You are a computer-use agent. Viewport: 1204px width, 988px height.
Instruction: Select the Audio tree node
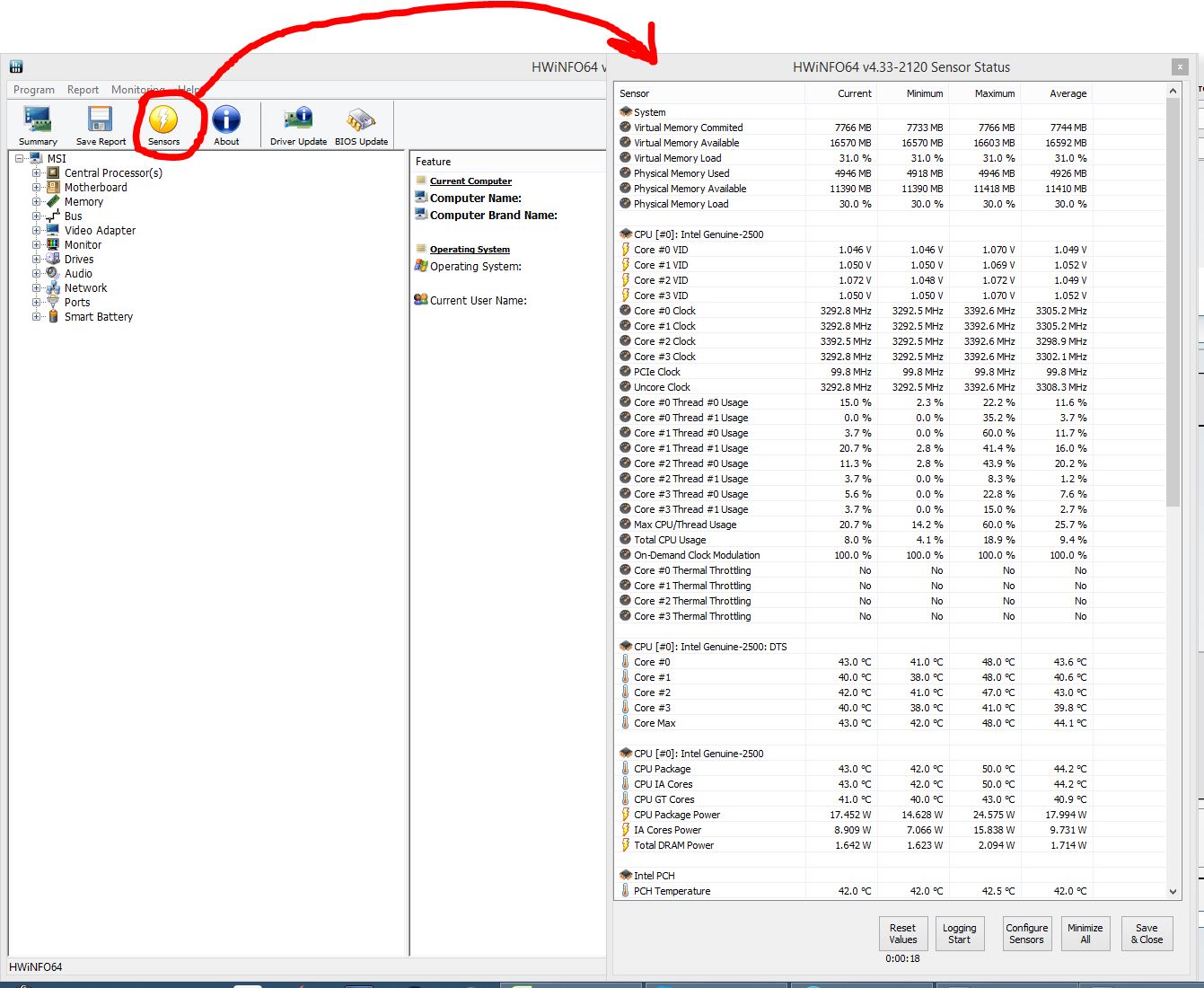coord(78,273)
